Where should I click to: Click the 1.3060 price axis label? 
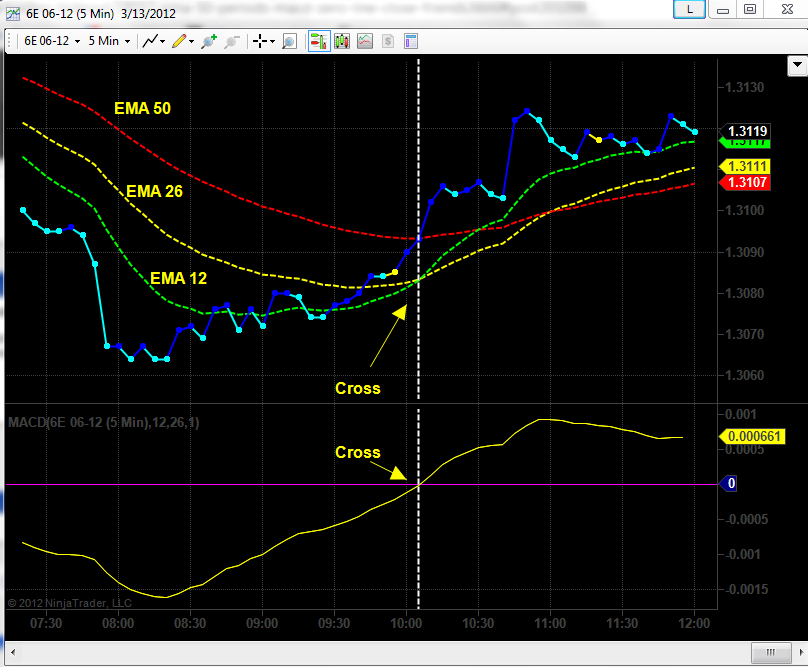[745, 375]
